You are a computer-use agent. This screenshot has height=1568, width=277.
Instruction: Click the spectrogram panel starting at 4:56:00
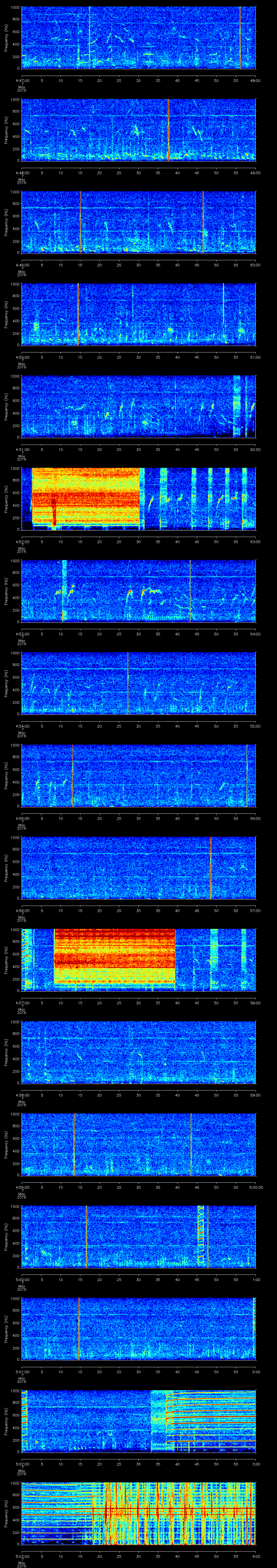[x=139, y=868]
